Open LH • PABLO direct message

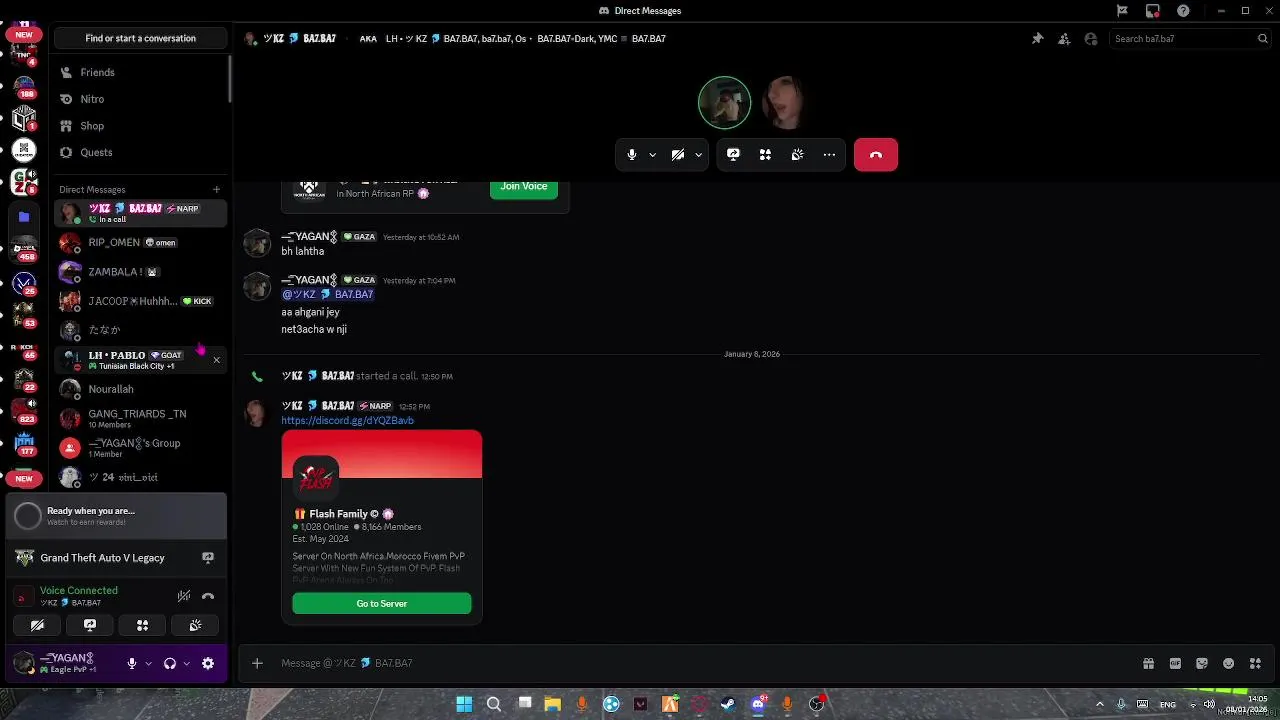(140, 360)
